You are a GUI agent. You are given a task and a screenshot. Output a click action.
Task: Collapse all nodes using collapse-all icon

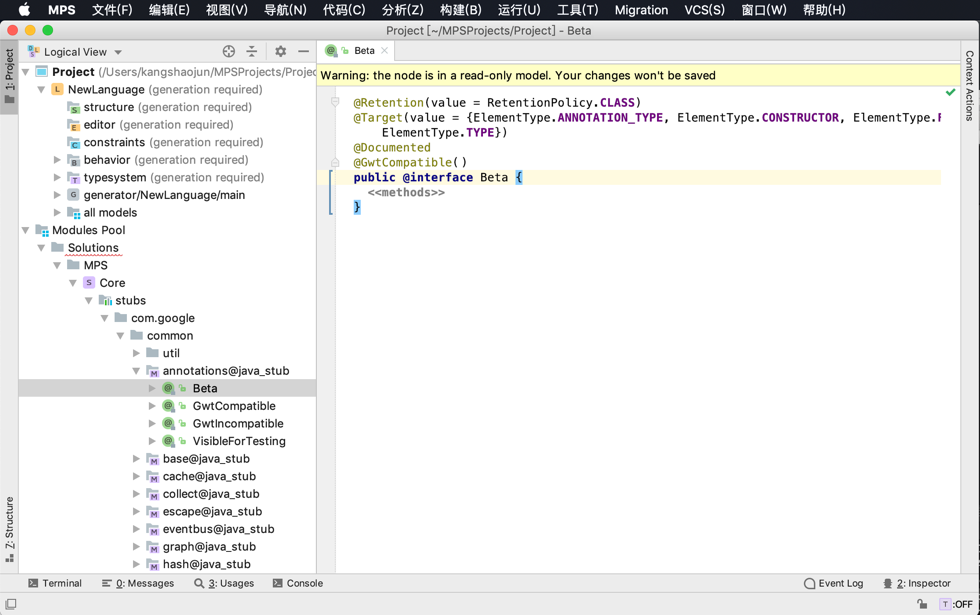252,51
